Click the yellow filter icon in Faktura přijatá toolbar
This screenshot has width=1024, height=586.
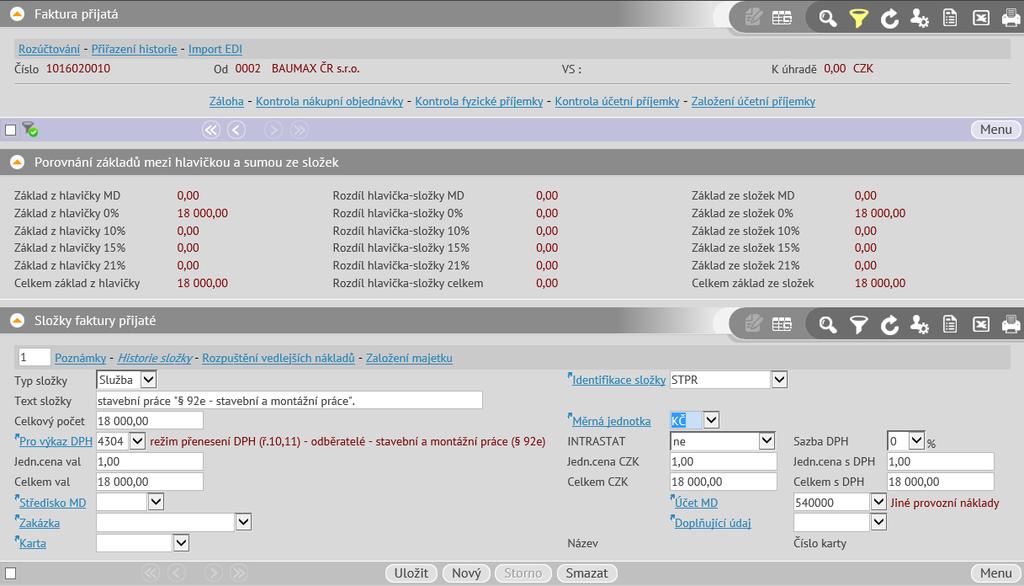click(x=858, y=18)
